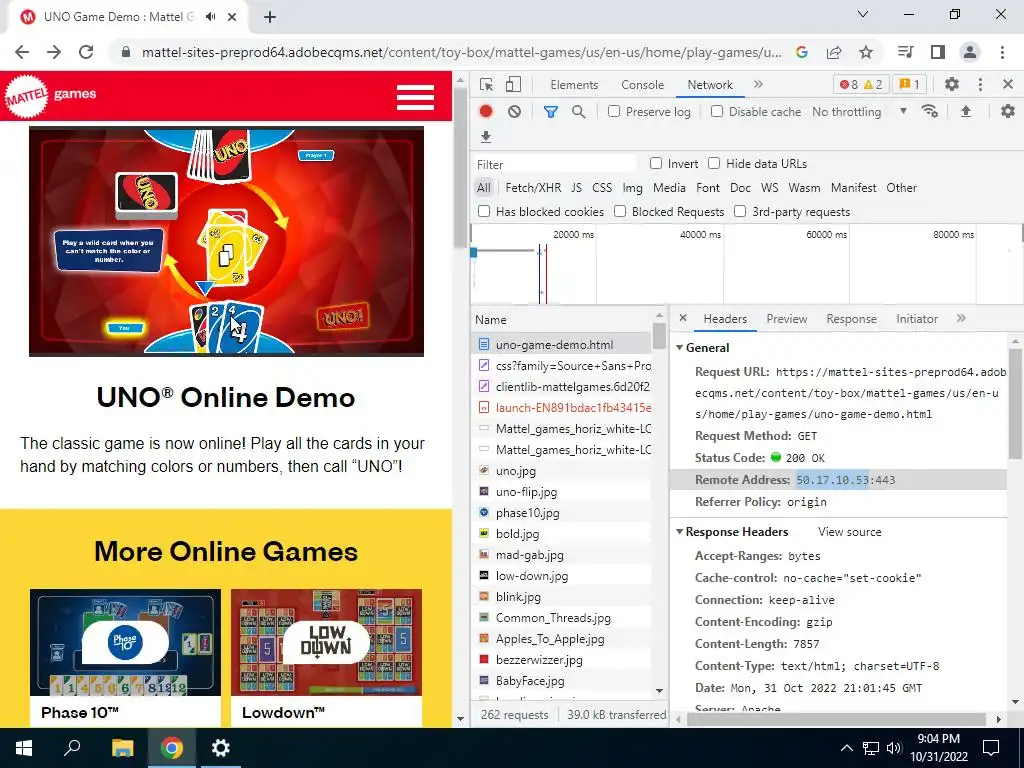Open the Lowdown game thumbnail
This screenshot has height=768, width=1024.
[x=327, y=643]
